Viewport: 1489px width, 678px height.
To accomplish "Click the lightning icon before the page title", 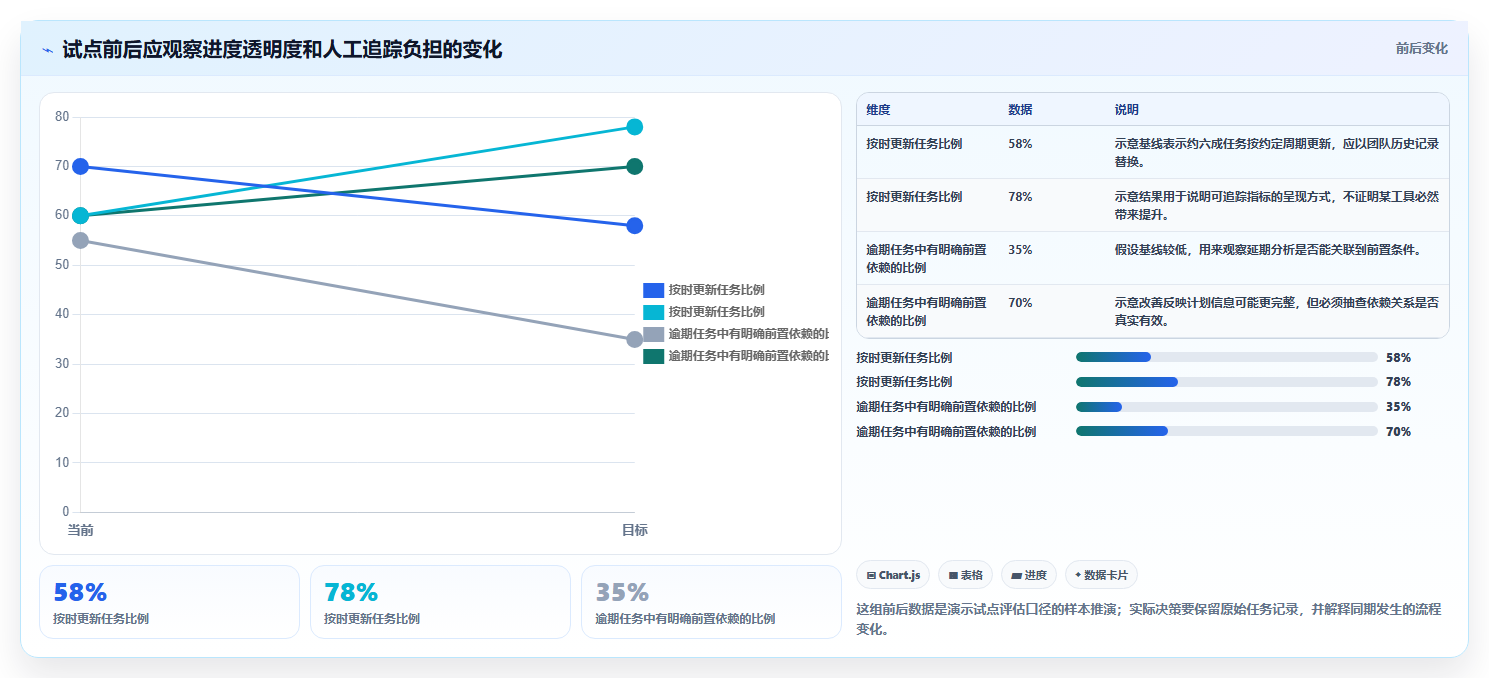I will (x=48, y=50).
